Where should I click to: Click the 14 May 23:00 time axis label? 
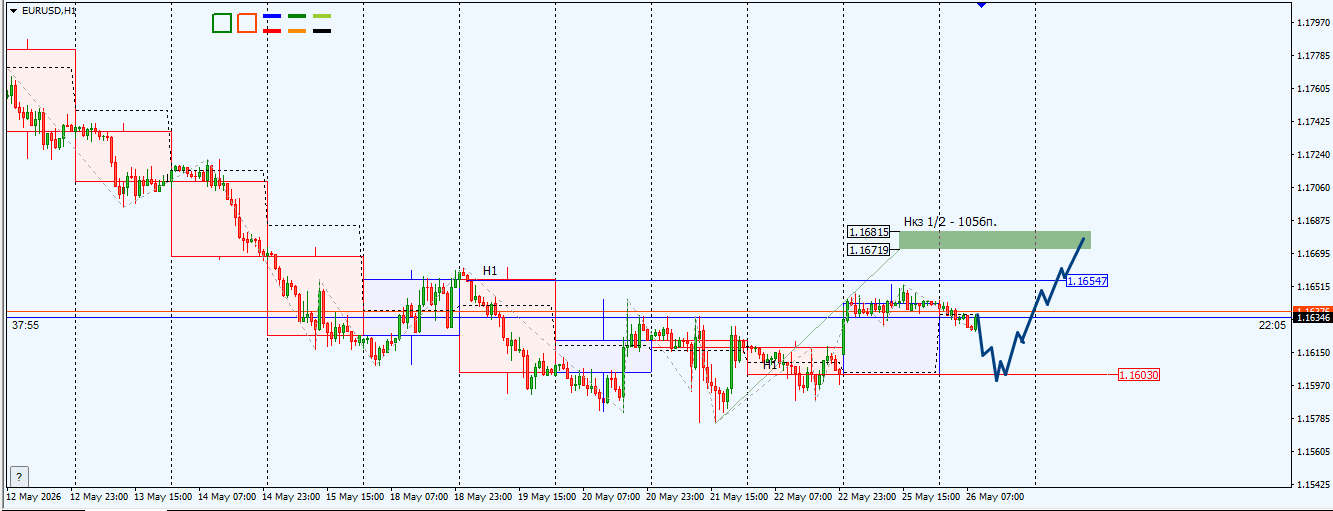pos(291,496)
